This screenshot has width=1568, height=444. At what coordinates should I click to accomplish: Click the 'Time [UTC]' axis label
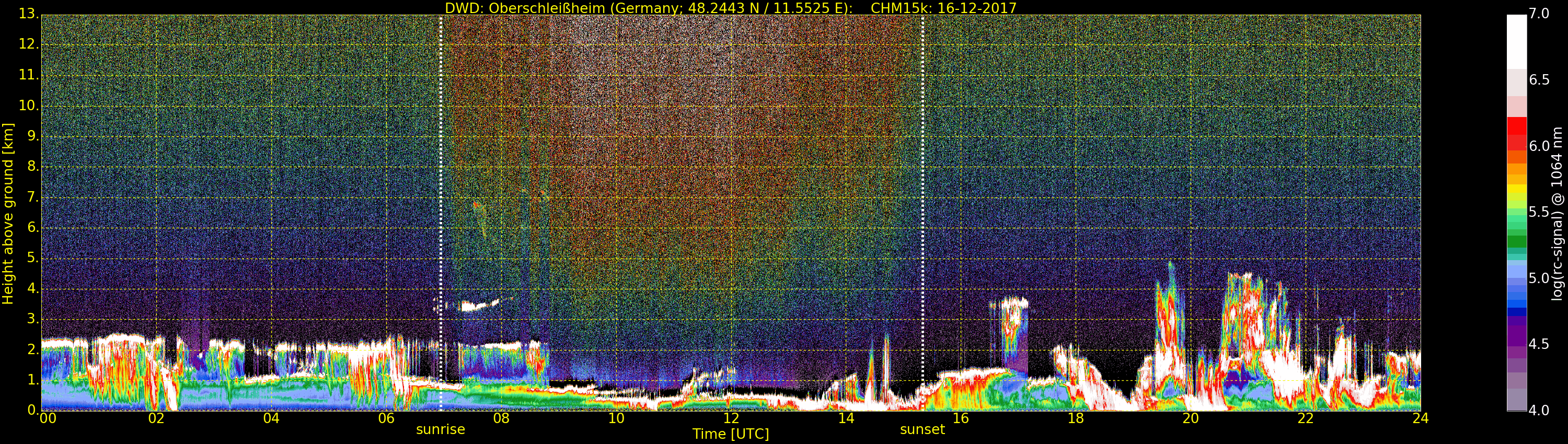pos(731,434)
